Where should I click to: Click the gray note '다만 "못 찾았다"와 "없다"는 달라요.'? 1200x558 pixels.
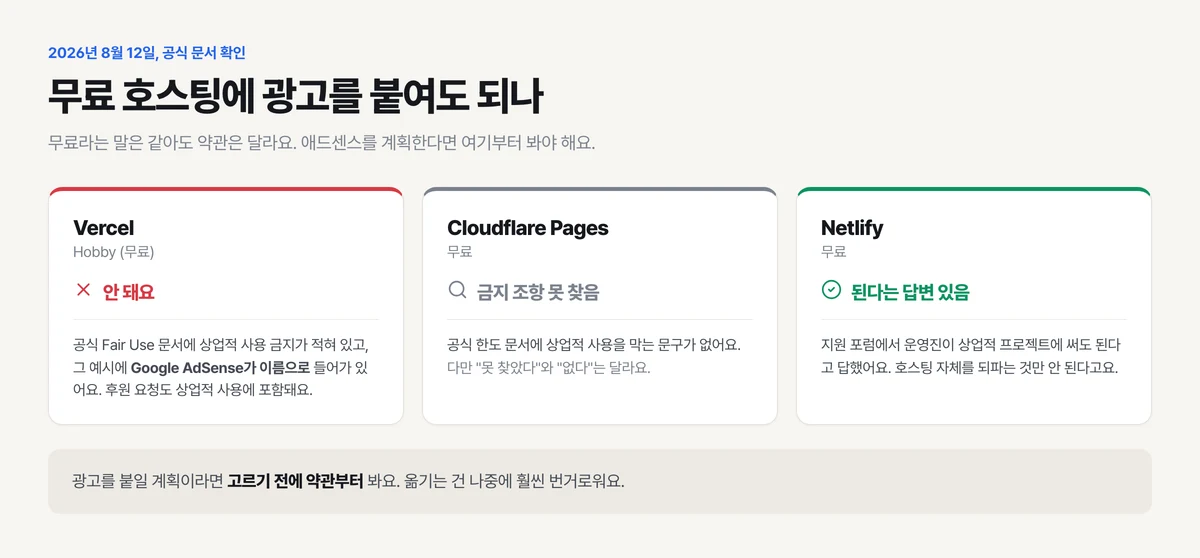(549, 367)
